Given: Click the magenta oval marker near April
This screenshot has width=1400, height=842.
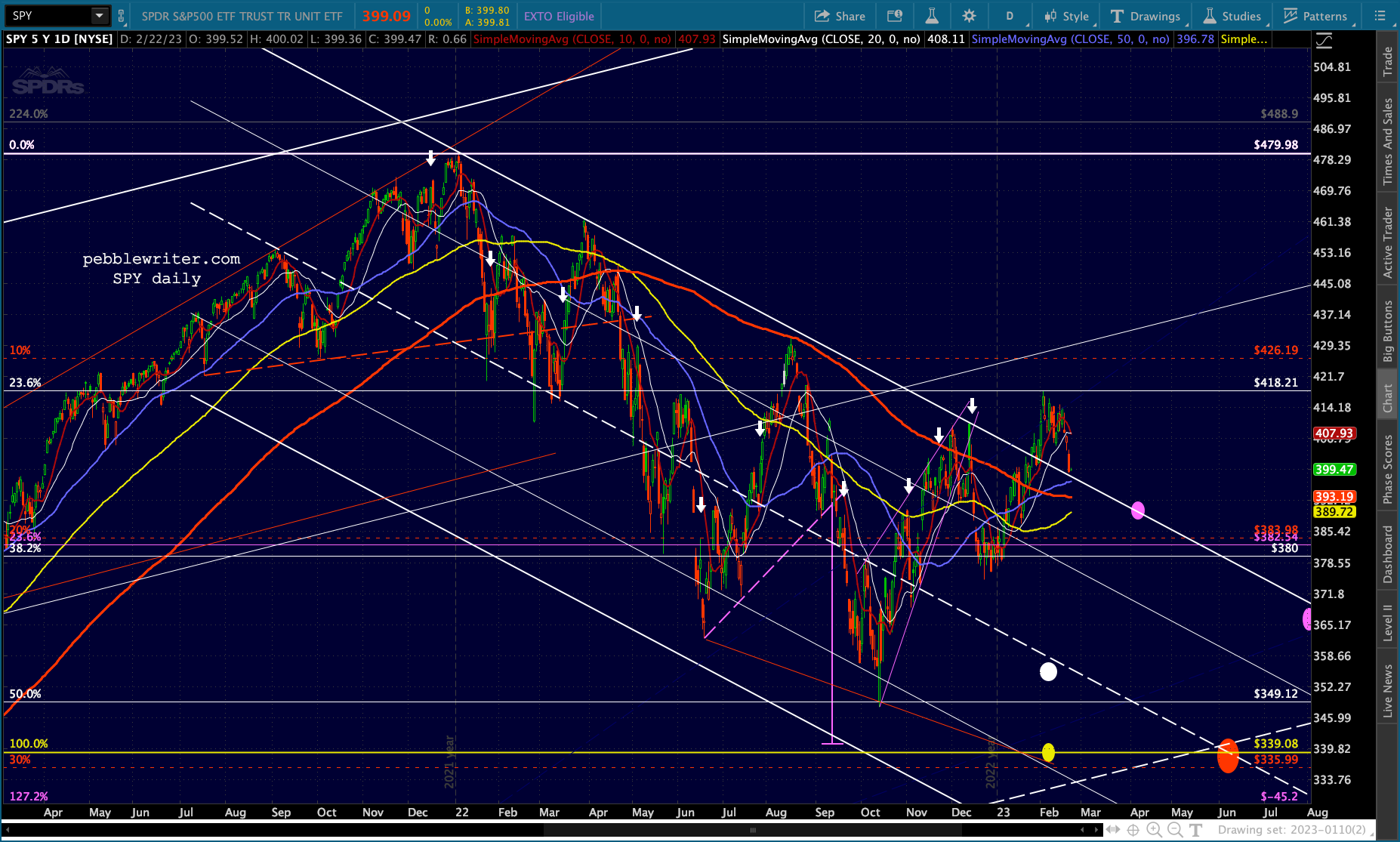Looking at the screenshot, I should pos(1138,510).
